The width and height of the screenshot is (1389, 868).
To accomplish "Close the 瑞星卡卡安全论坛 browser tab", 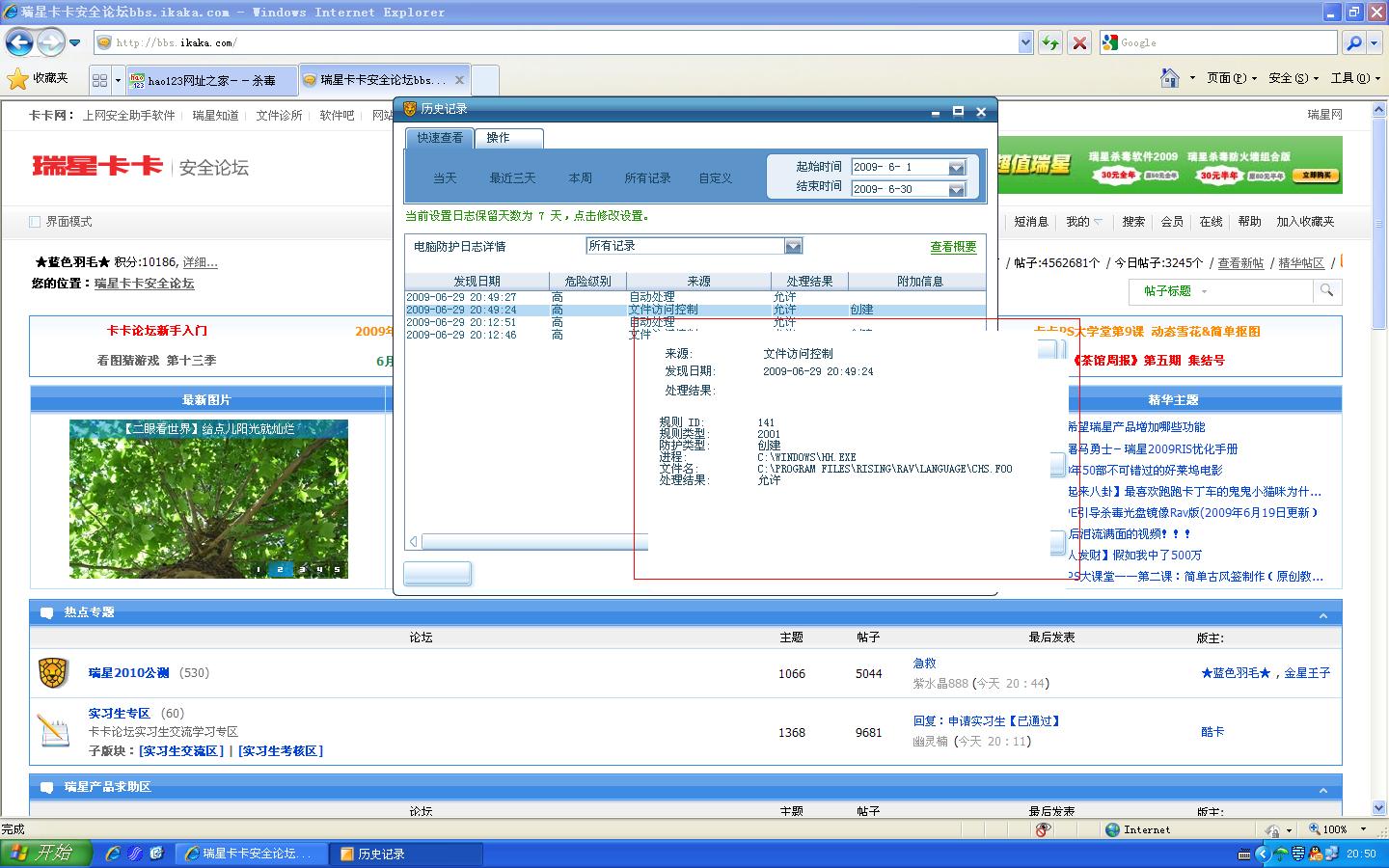I will [x=460, y=80].
